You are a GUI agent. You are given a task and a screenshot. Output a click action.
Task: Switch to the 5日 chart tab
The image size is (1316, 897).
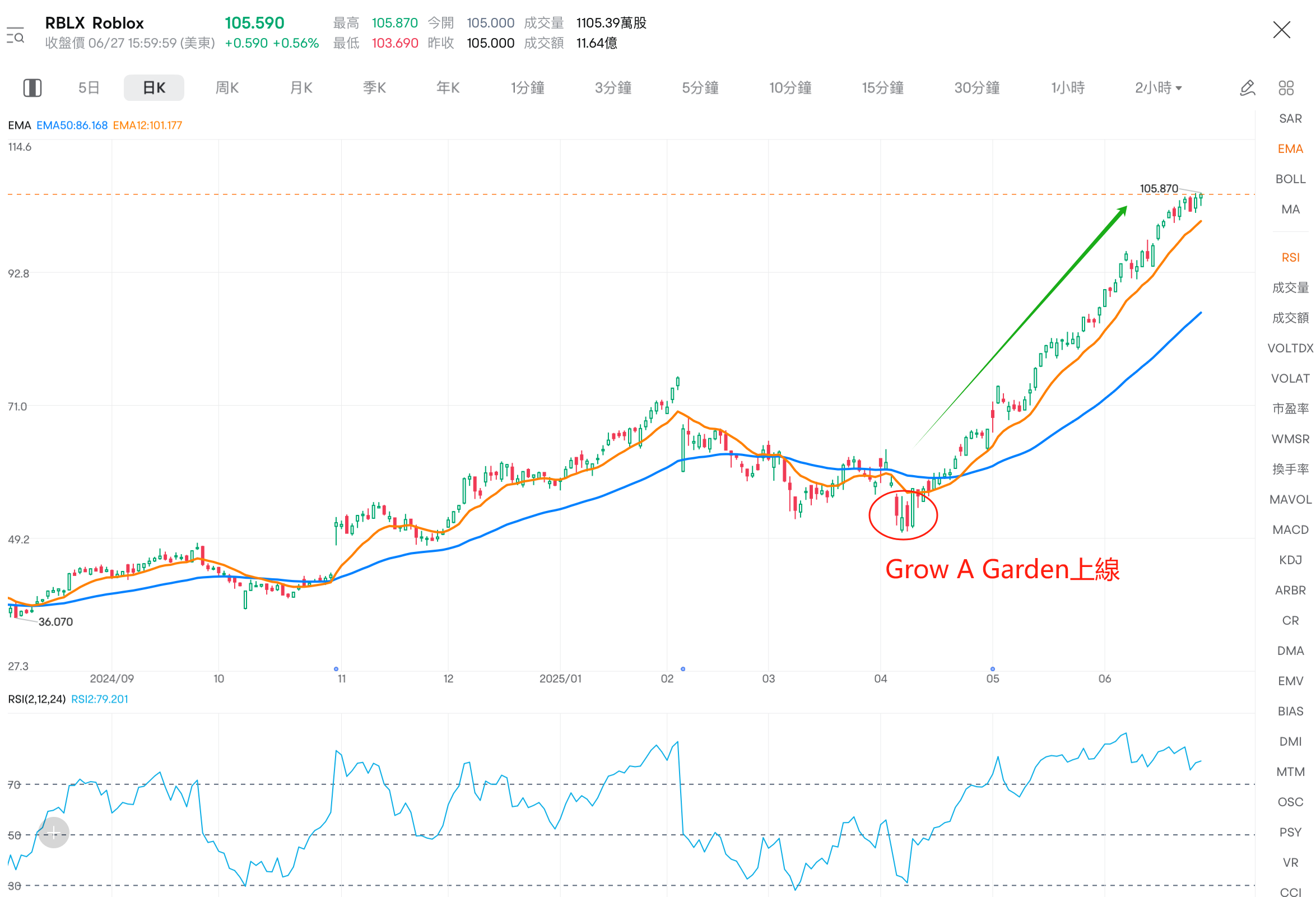(x=89, y=87)
